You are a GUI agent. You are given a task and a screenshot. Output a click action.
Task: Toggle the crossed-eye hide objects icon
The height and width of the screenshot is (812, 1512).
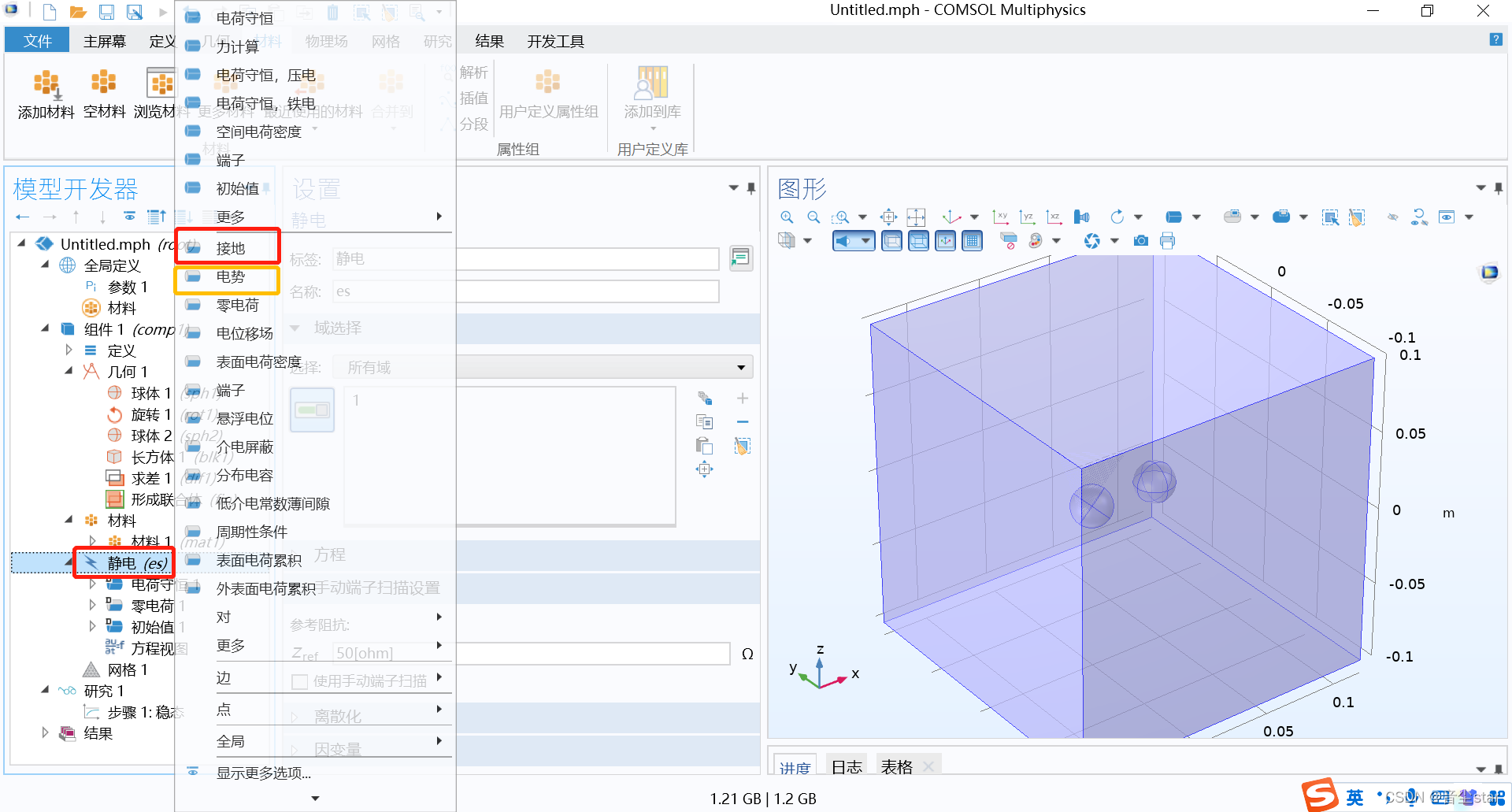pos(1392,217)
